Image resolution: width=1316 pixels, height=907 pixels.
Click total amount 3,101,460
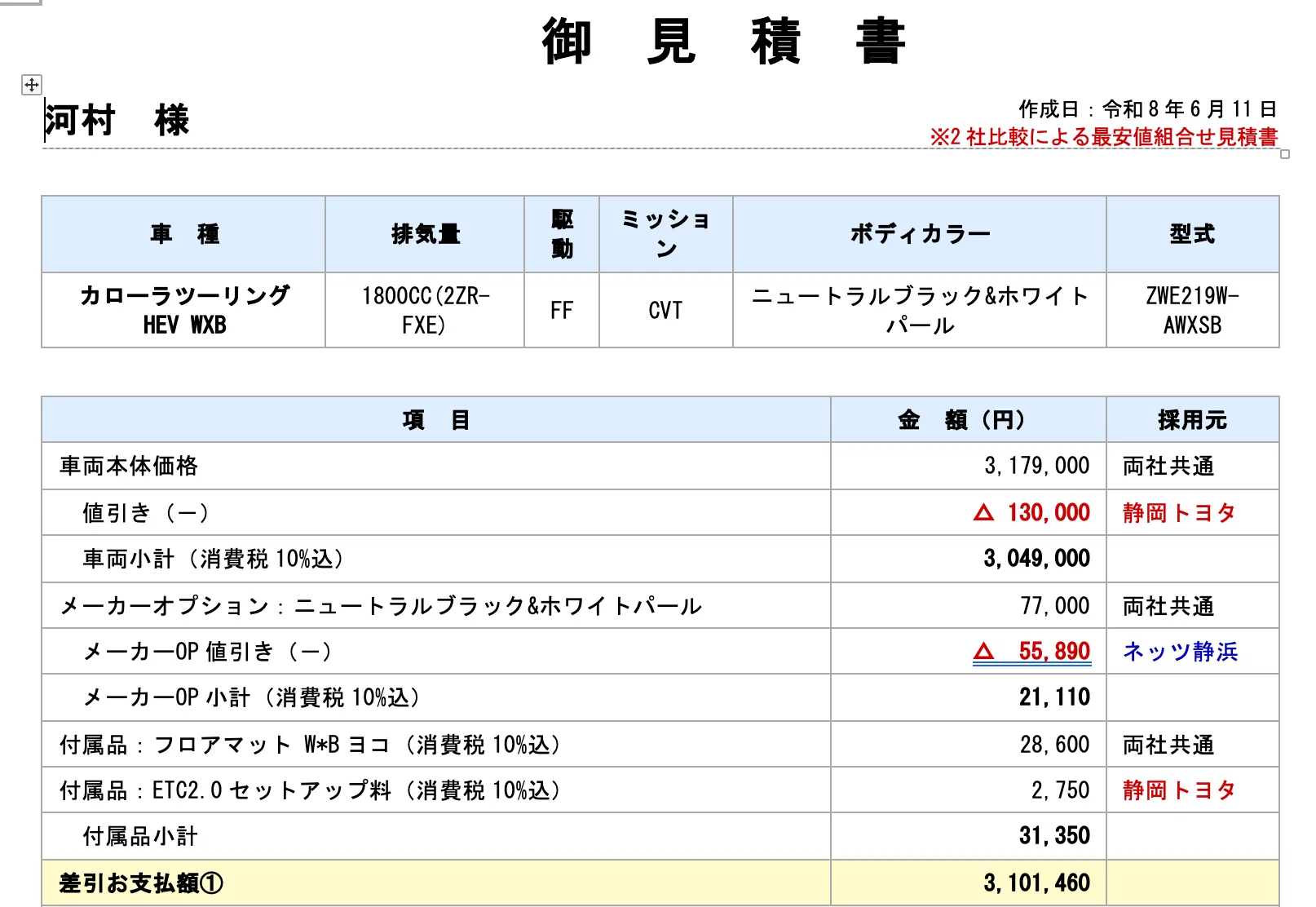point(1036,883)
